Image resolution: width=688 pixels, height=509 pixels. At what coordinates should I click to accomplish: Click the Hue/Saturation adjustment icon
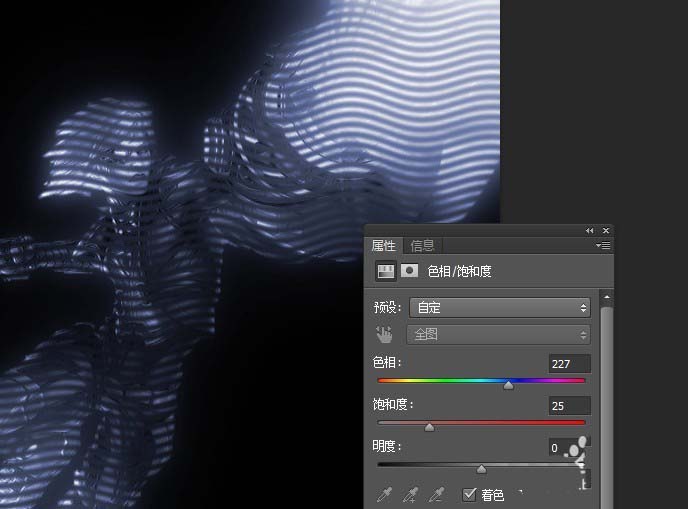tap(385, 271)
